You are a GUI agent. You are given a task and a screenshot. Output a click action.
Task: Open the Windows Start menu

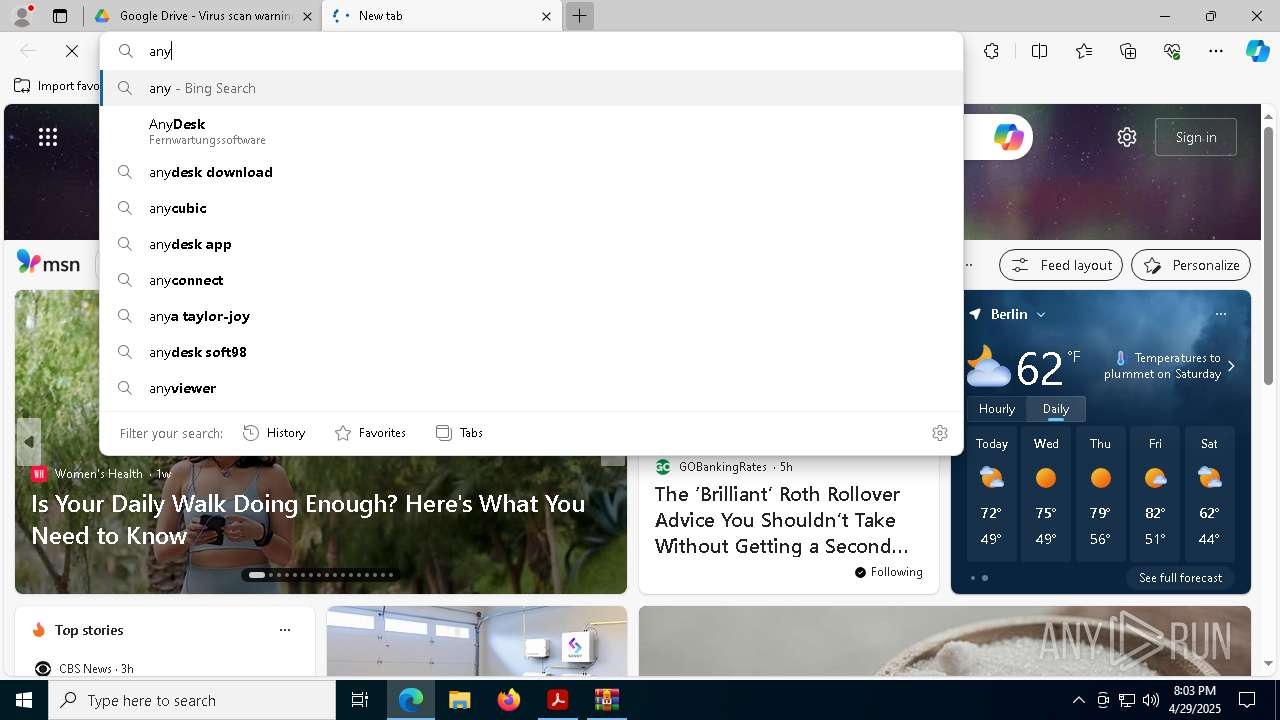(24, 700)
